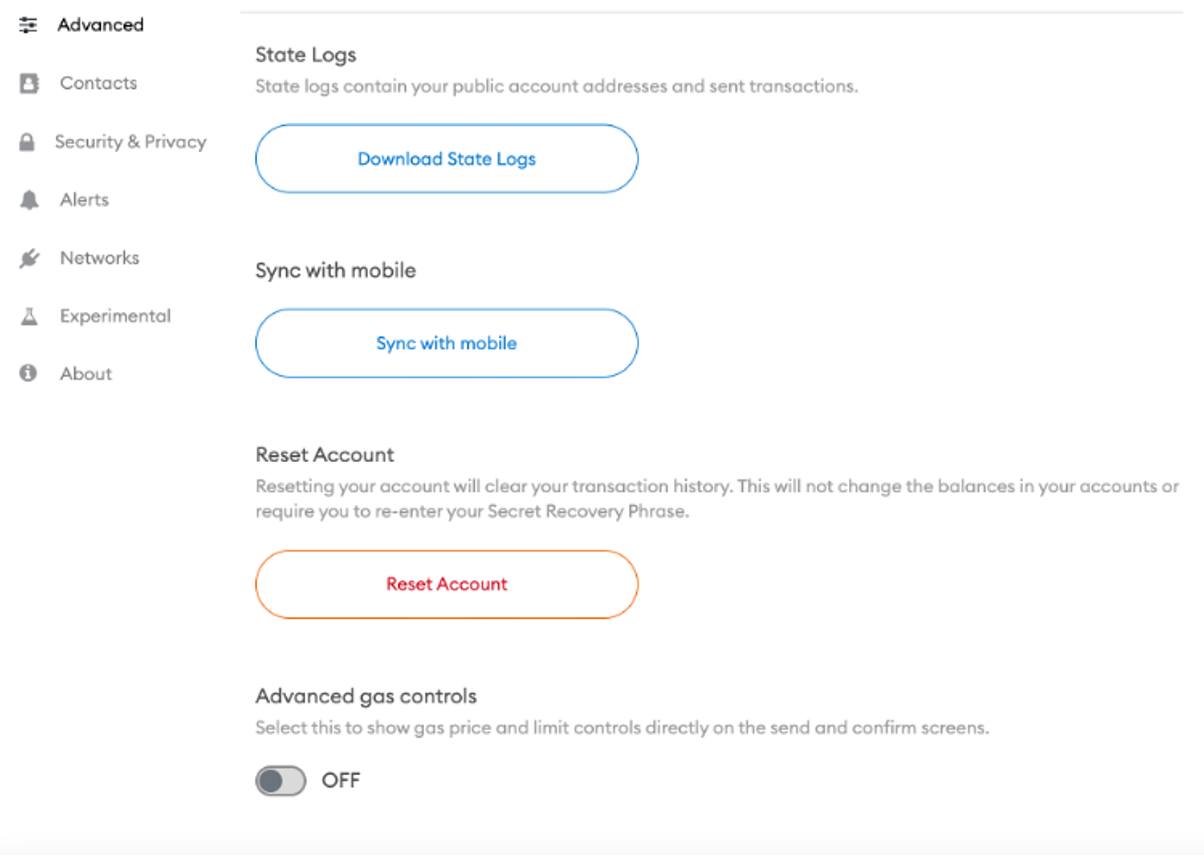
Task: Click the flask icon for Experimental
Action: click(29, 317)
